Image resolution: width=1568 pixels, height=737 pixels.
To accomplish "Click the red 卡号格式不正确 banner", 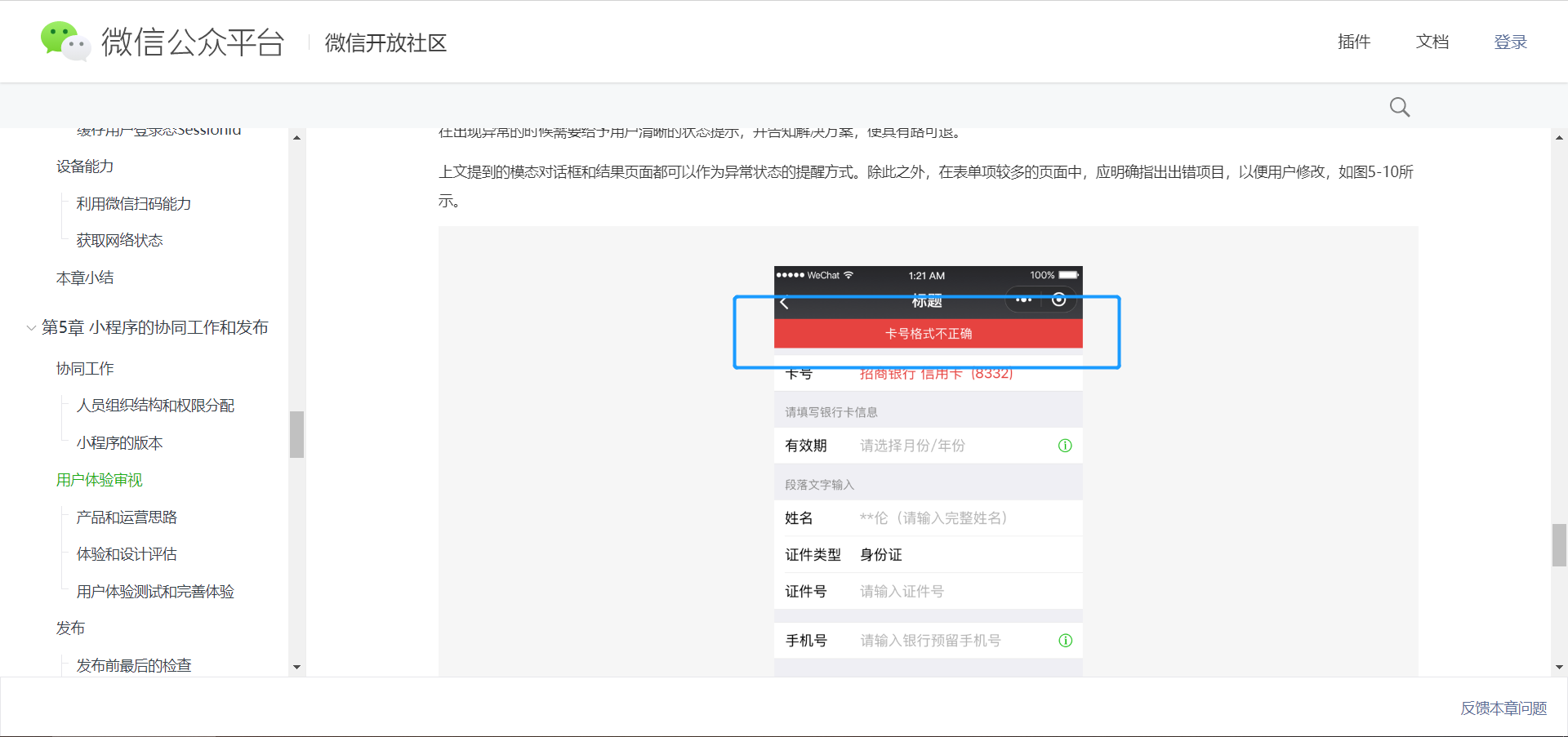I will coord(929,333).
